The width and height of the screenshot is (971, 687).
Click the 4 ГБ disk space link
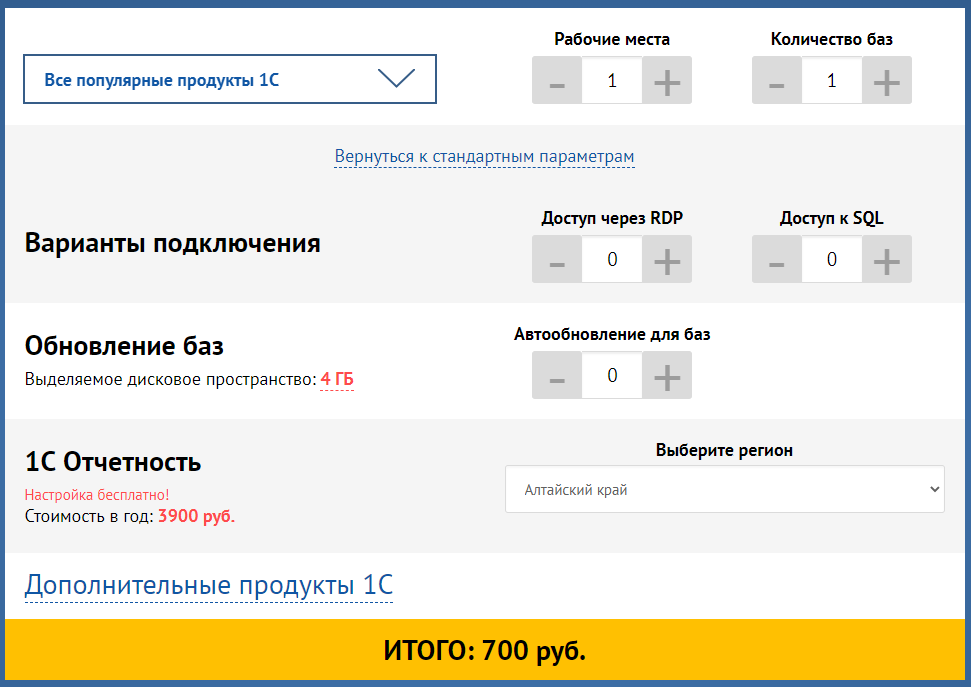point(337,379)
